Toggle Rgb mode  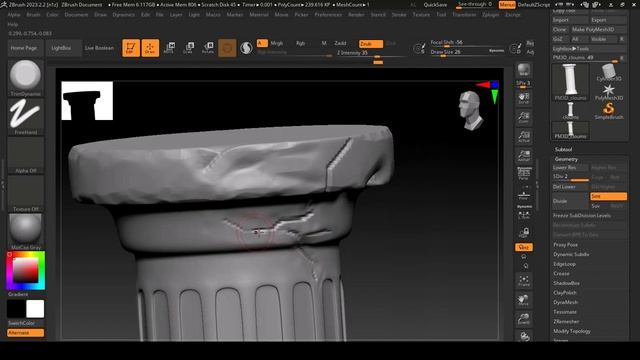pyautogui.click(x=300, y=43)
